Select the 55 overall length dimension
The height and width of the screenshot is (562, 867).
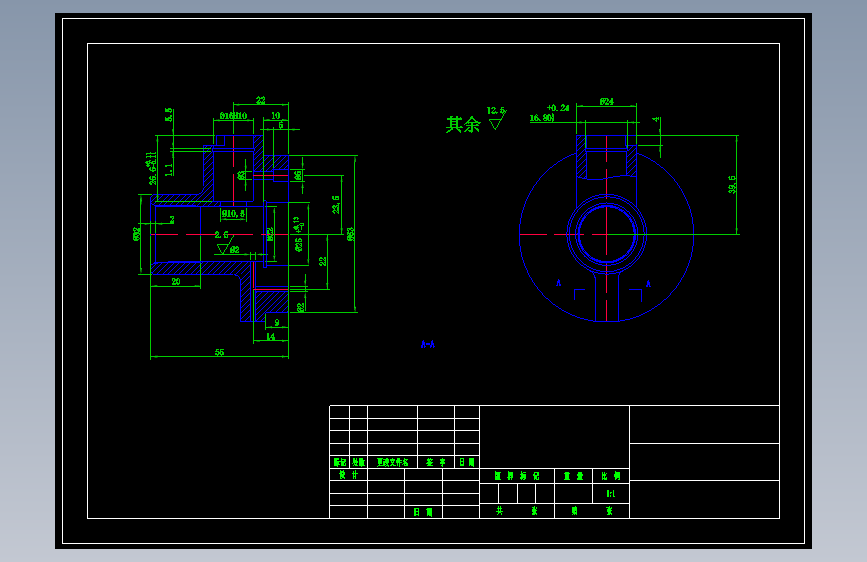point(220,352)
